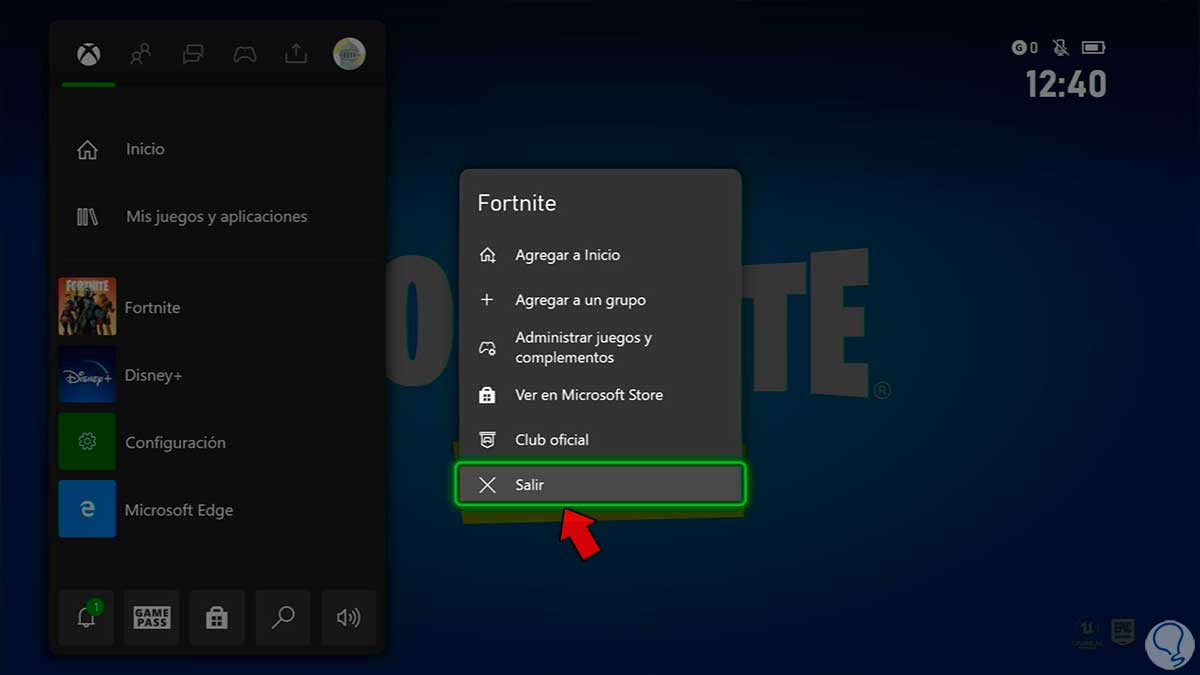Open the Microsoft Edge tile icon
This screenshot has height=675, width=1200.
click(x=87, y=508)
